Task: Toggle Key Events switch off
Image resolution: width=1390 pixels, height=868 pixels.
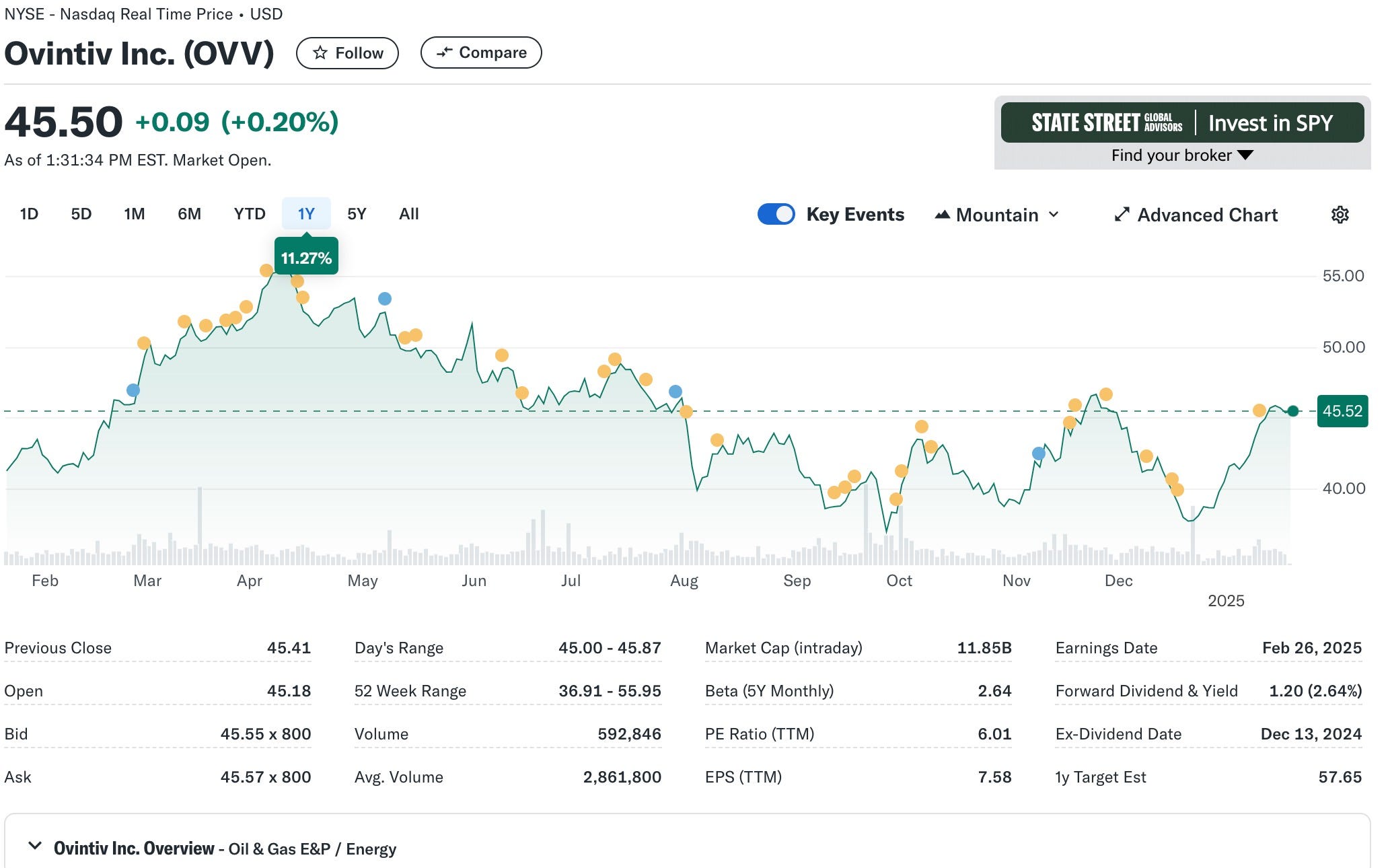Action: pos(776,214)
